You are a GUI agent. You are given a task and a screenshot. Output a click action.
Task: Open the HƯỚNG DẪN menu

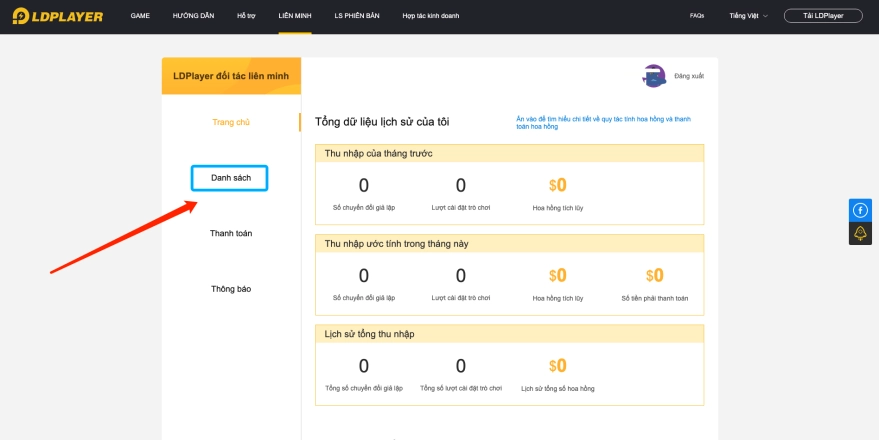pos(193,16)
